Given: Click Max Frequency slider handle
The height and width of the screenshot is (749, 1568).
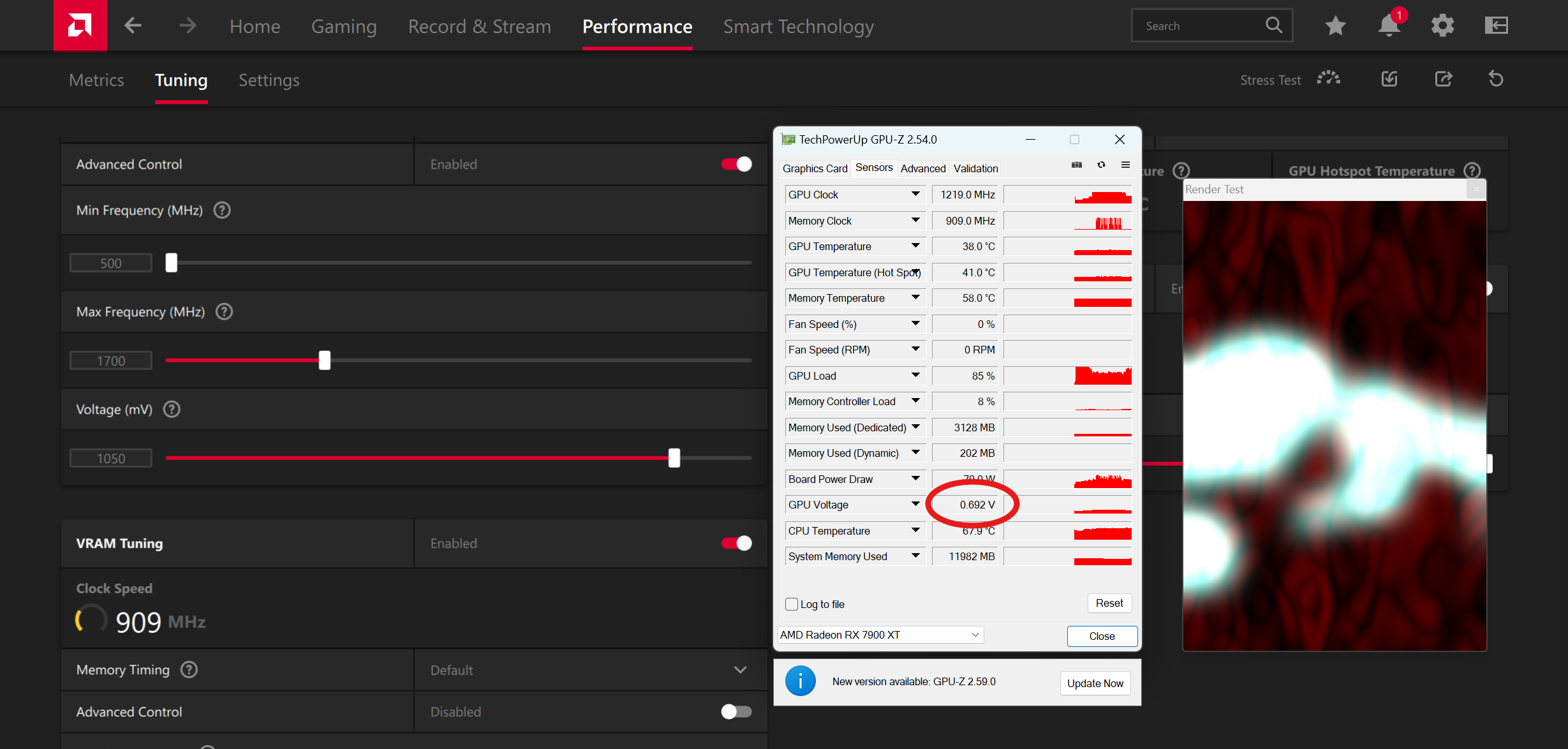Looking at the screenshot, I should 325,360.
